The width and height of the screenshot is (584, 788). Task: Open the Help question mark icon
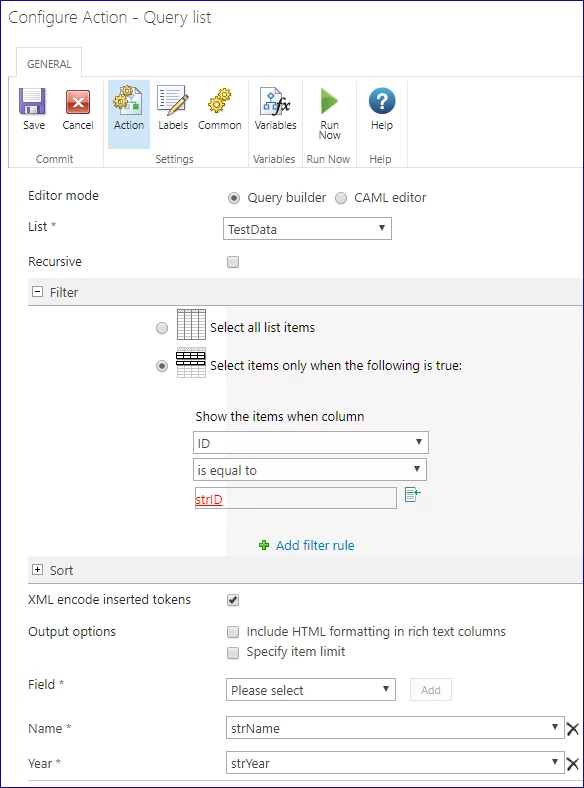pos(382,101)
